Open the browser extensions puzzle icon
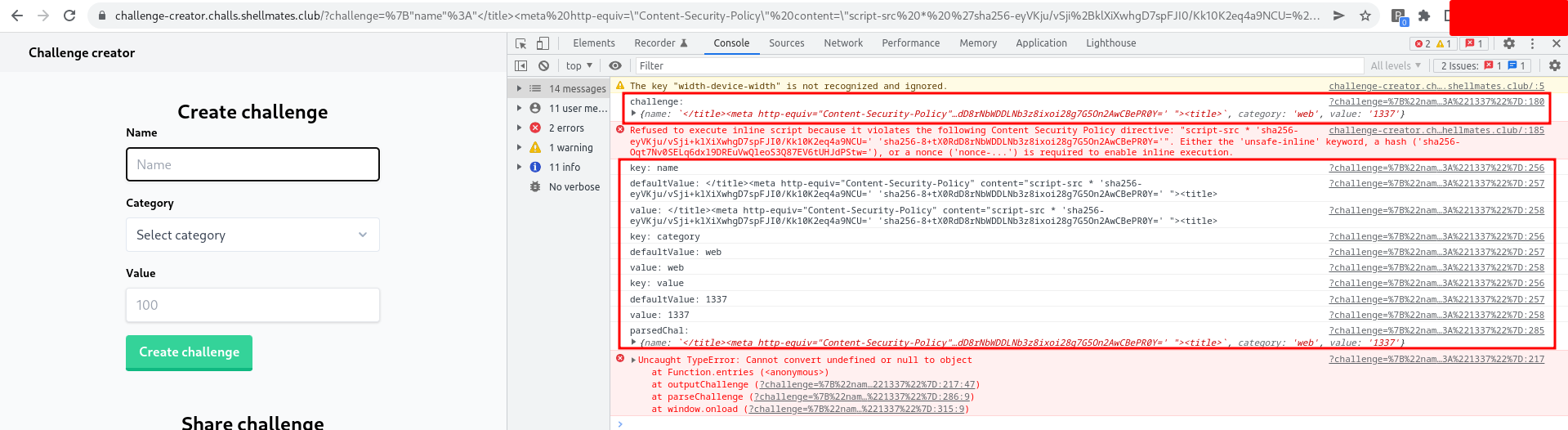 tap(1424, 16)
